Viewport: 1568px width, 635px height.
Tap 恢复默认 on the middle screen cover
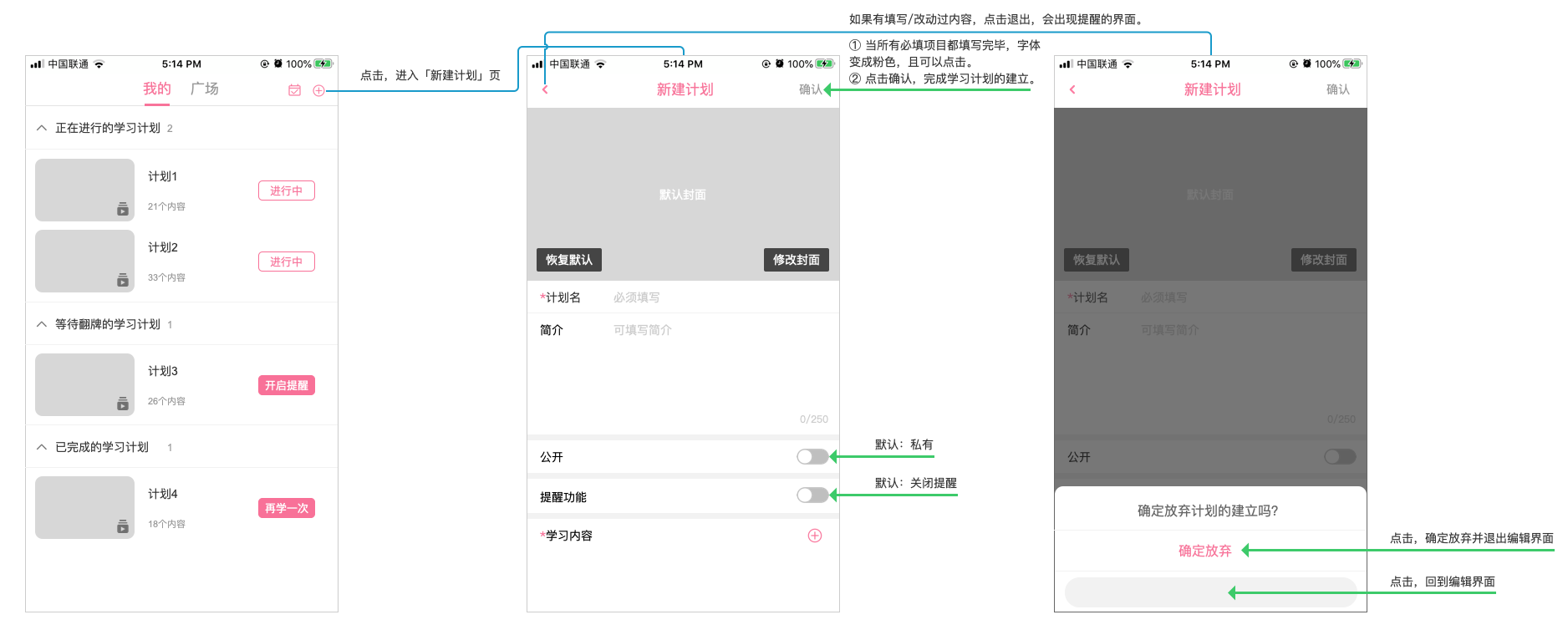click(x=569, y=260)
